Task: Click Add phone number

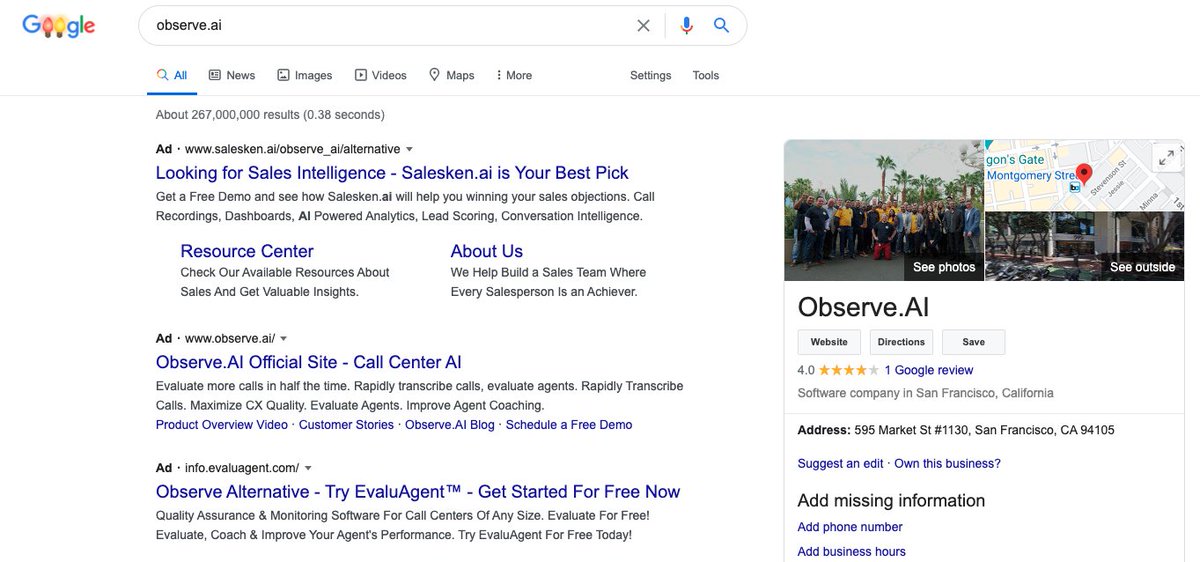Action: (x=850, y=527)
